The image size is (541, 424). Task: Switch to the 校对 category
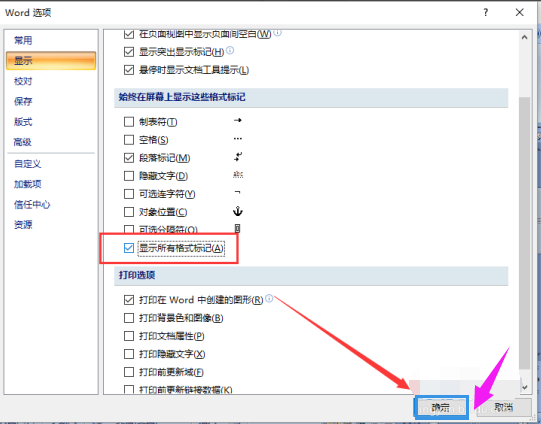click(23, 81)
